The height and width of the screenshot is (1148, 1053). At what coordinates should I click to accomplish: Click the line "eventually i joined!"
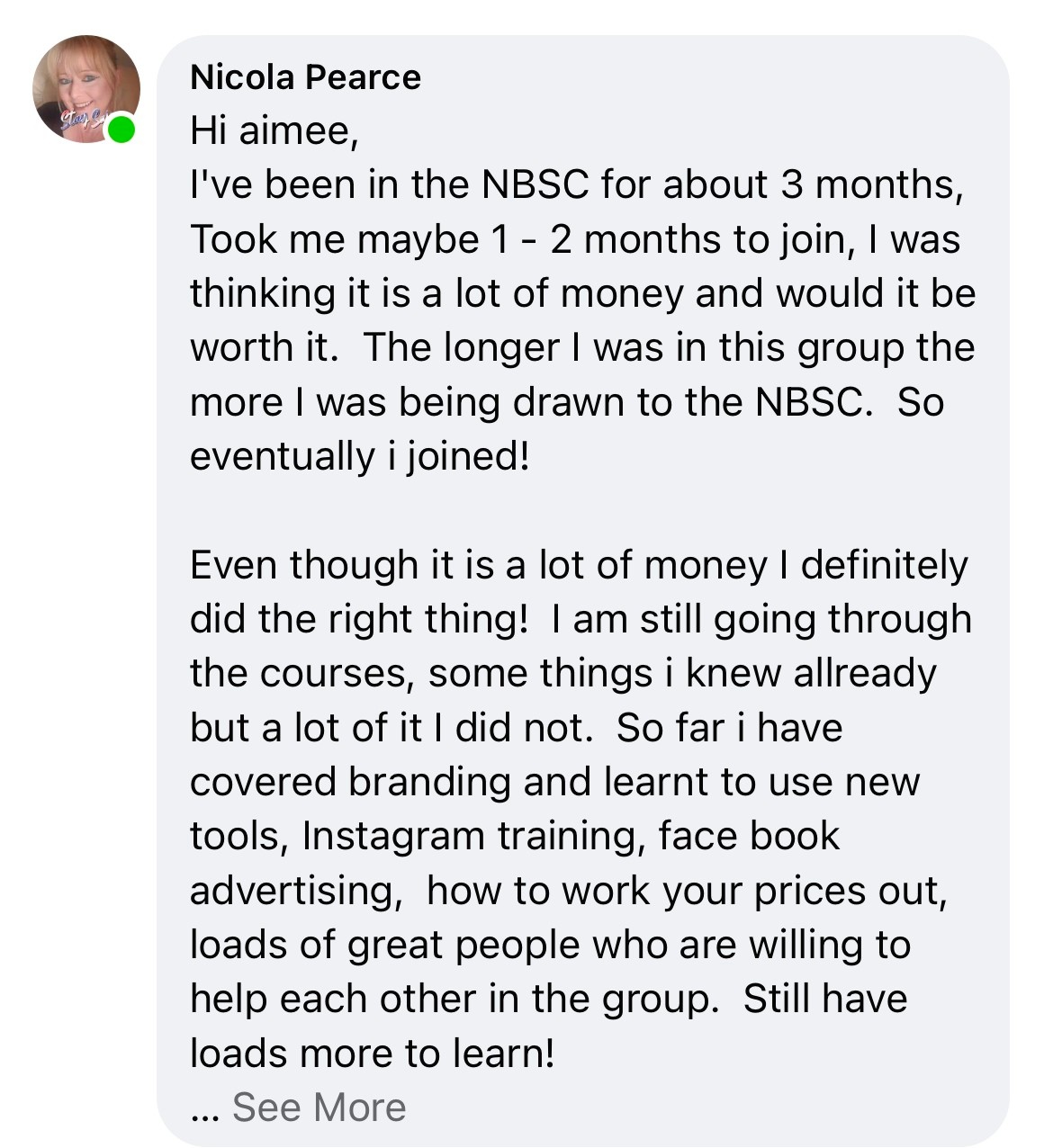pos(360,456)
